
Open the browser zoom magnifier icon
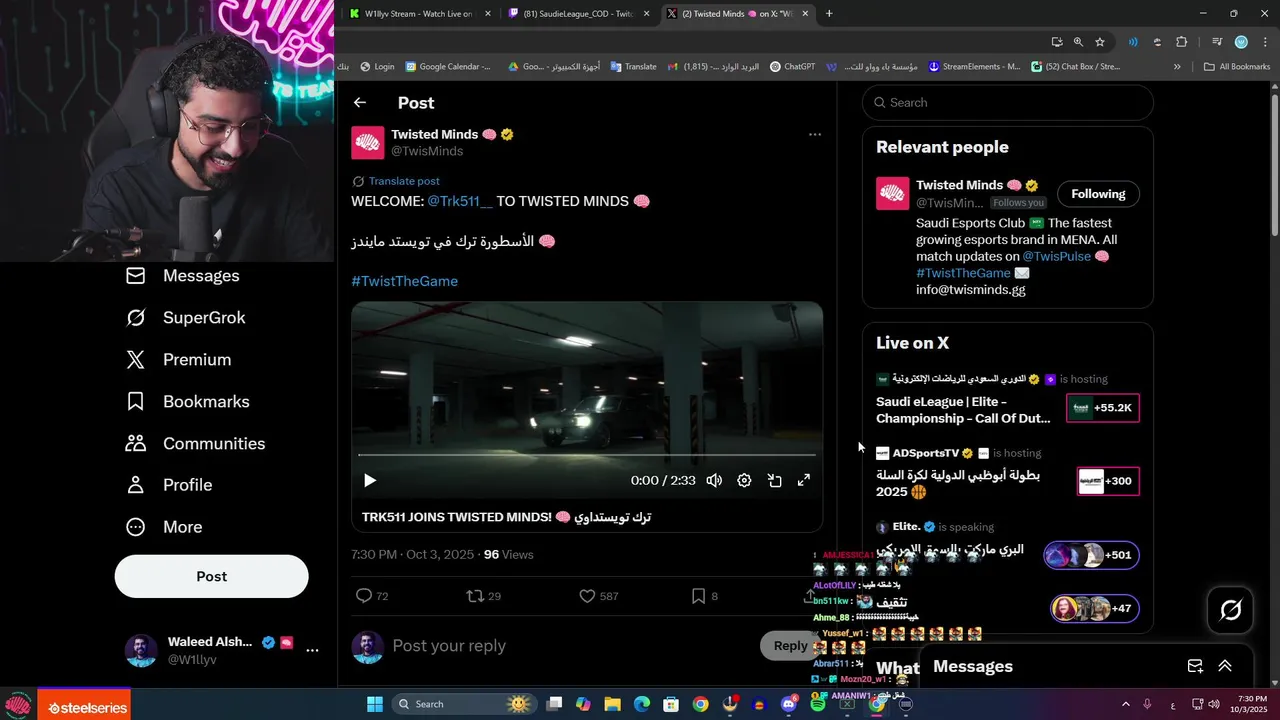coord(1078,42)
